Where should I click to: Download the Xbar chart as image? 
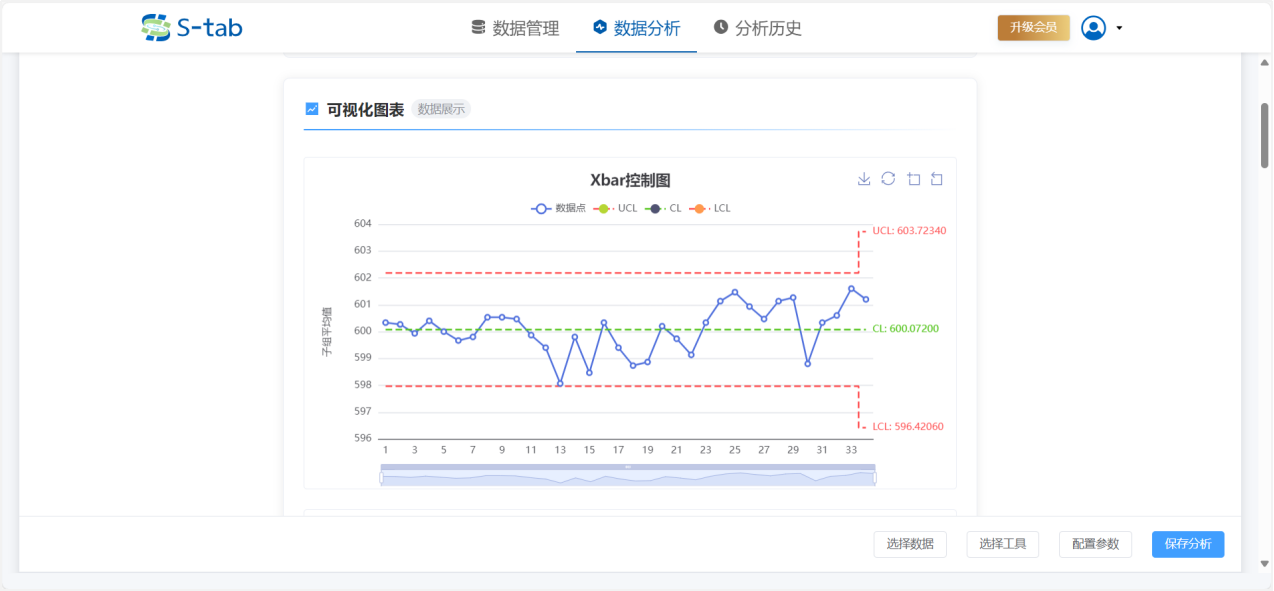tap(864, 179)
